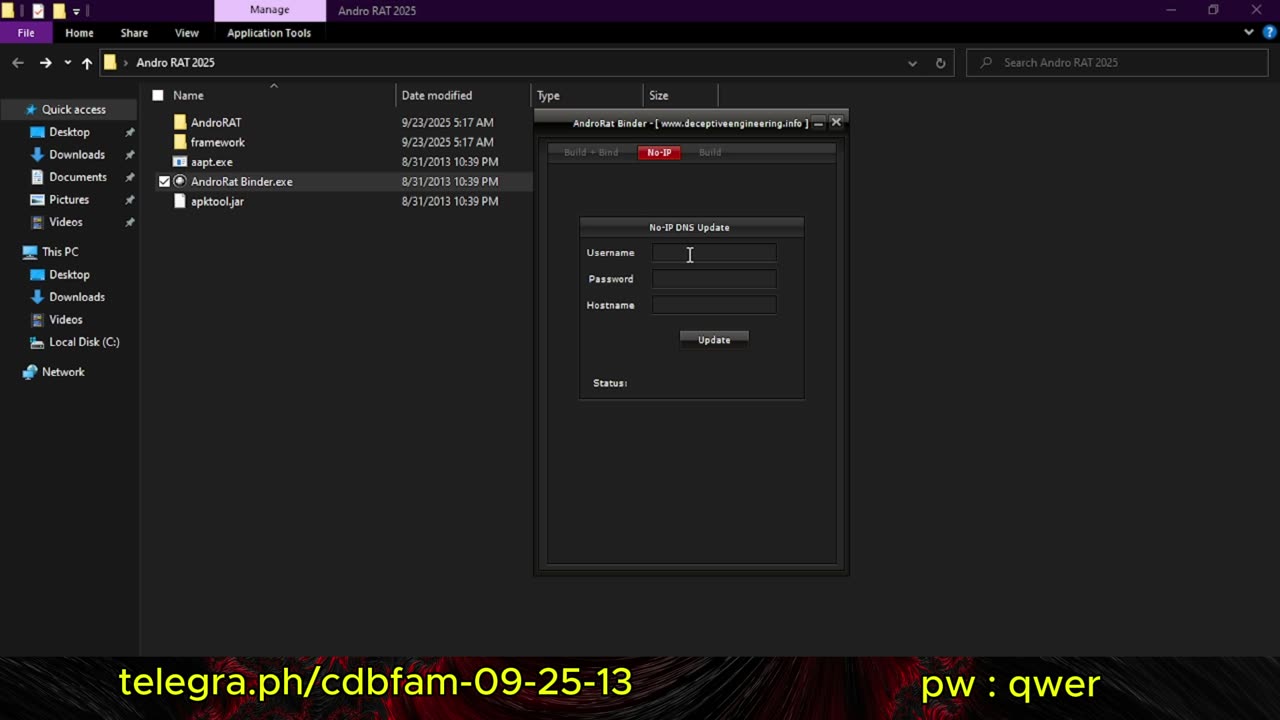Click the Search Andro RAT 2025 box
The width and height of the screenshot is (1280, 720).
coord(1119,62)
